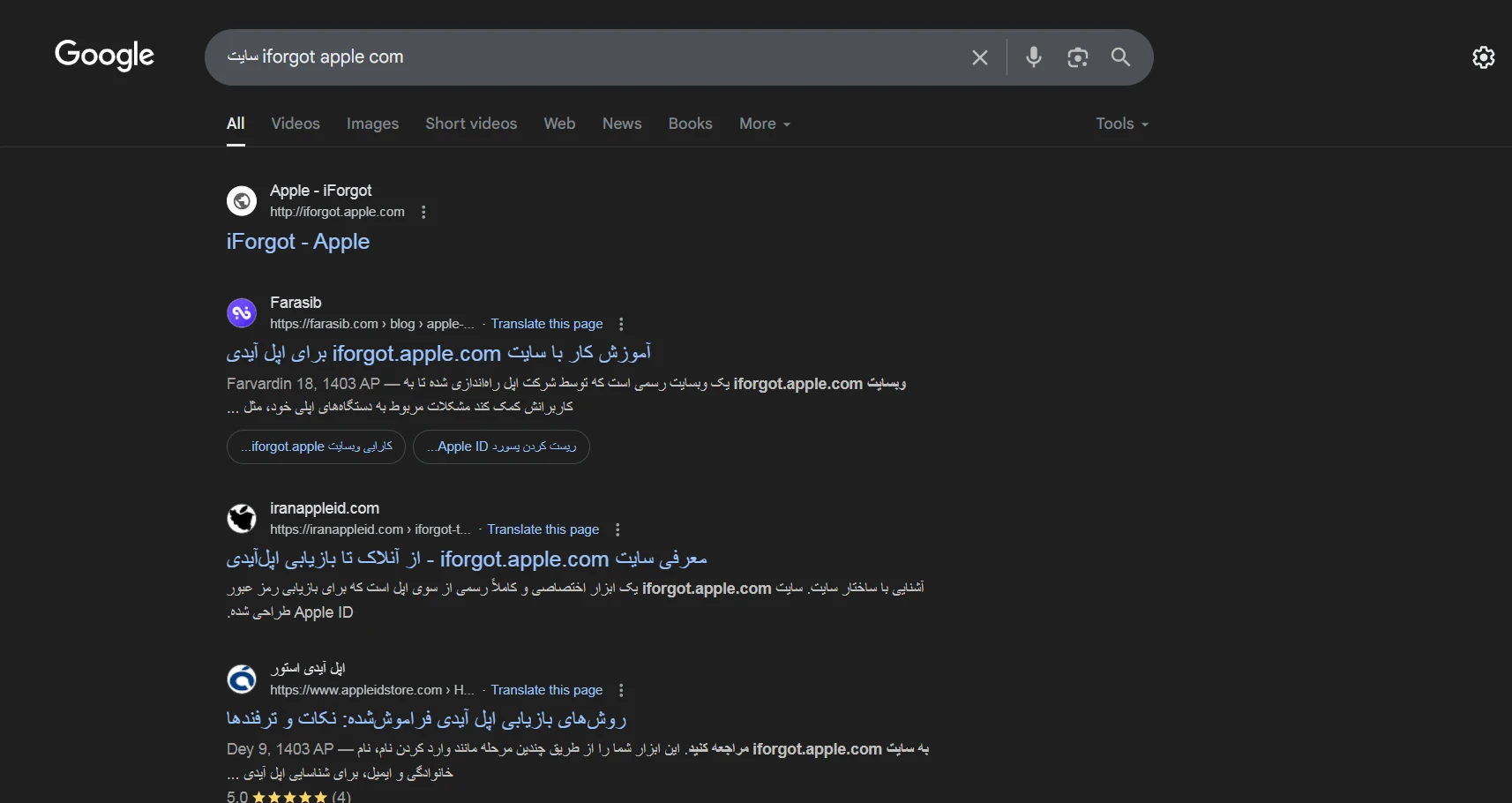Open three-dot menu for iranappleid.com result
Viewport: 1512px width, 803px height.
pyautogui.click(x=618, y=530)
